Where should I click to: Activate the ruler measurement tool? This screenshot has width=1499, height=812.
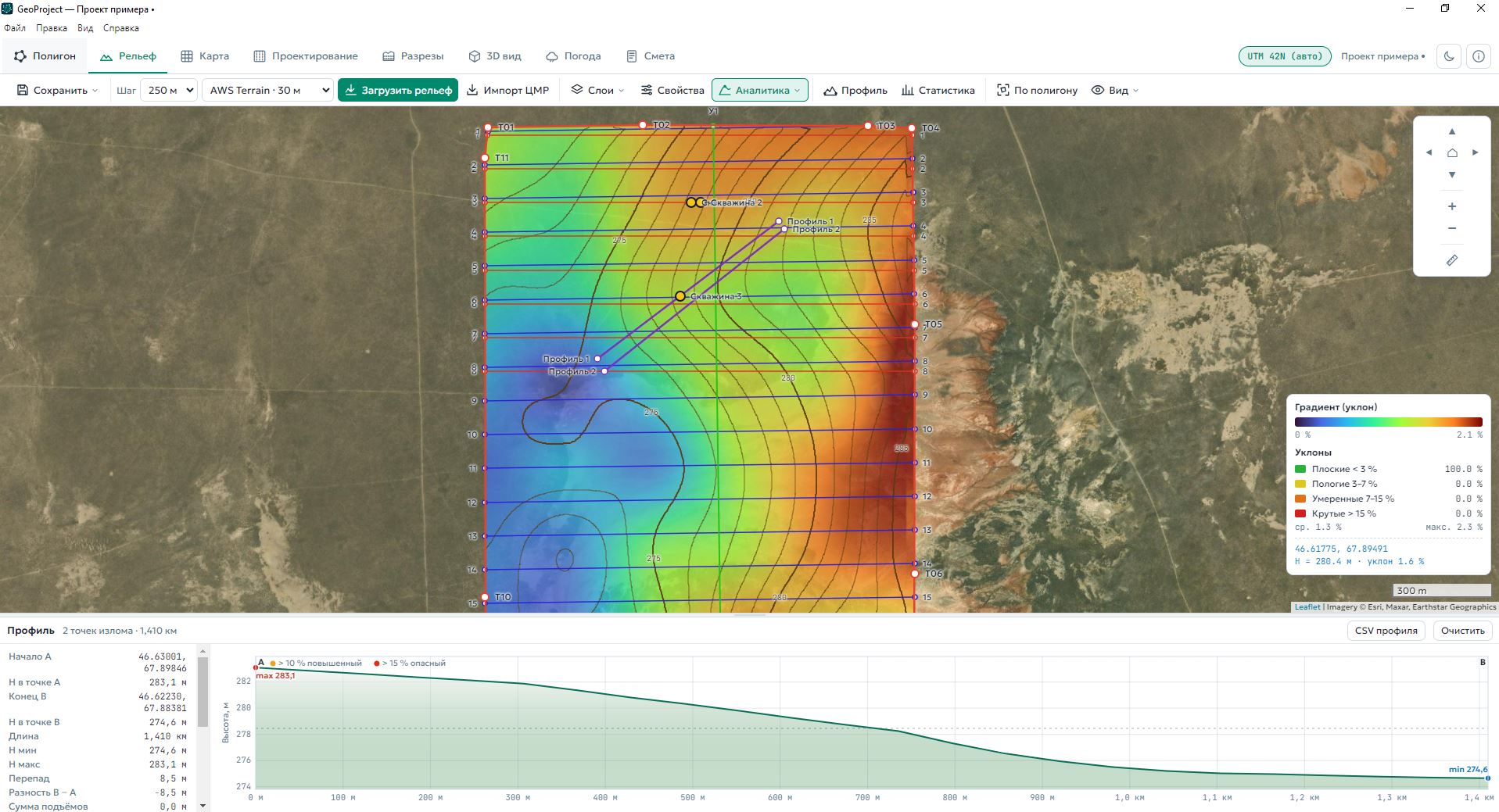click(1452, 260)
